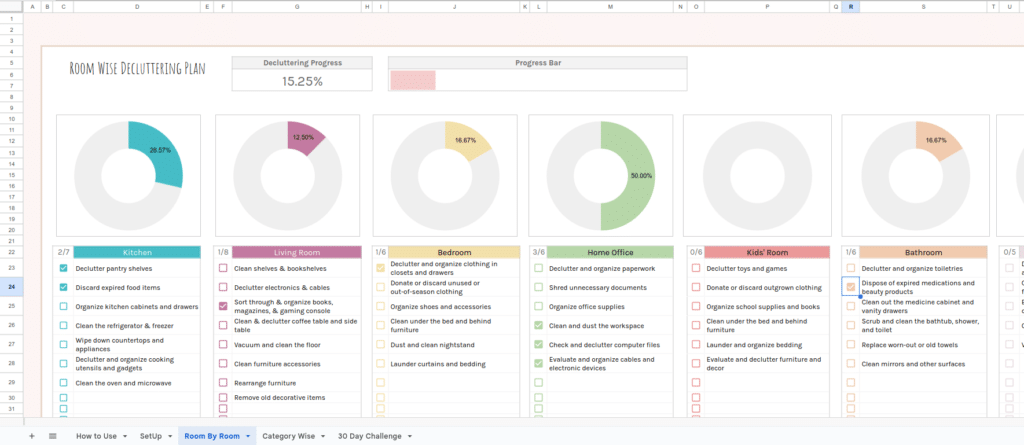
Task: Check Clean mirrors and other surfaces box
Action: [x=850, y=363]
